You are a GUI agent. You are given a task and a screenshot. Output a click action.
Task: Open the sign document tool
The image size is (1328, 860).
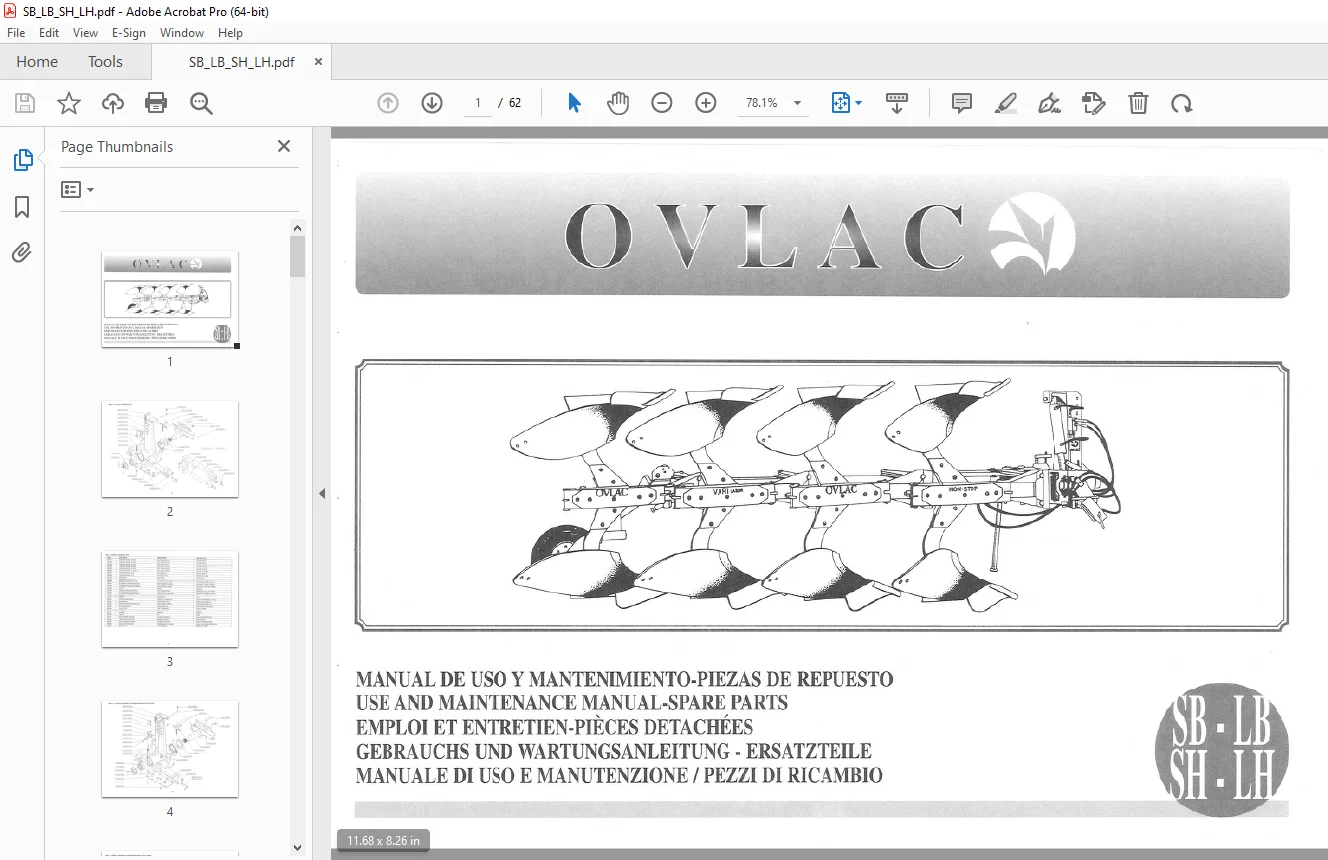point(1050,103)
